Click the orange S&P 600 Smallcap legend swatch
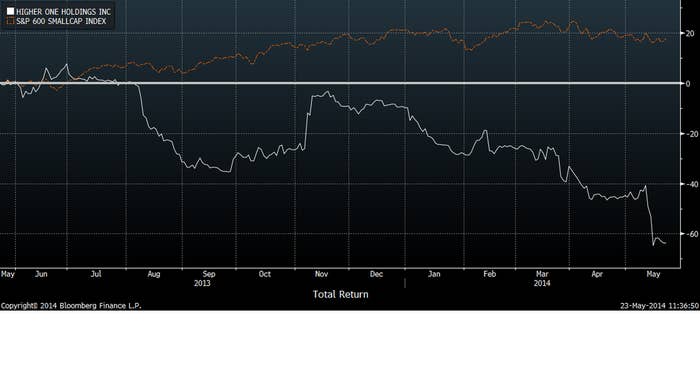 coord(10,21)
